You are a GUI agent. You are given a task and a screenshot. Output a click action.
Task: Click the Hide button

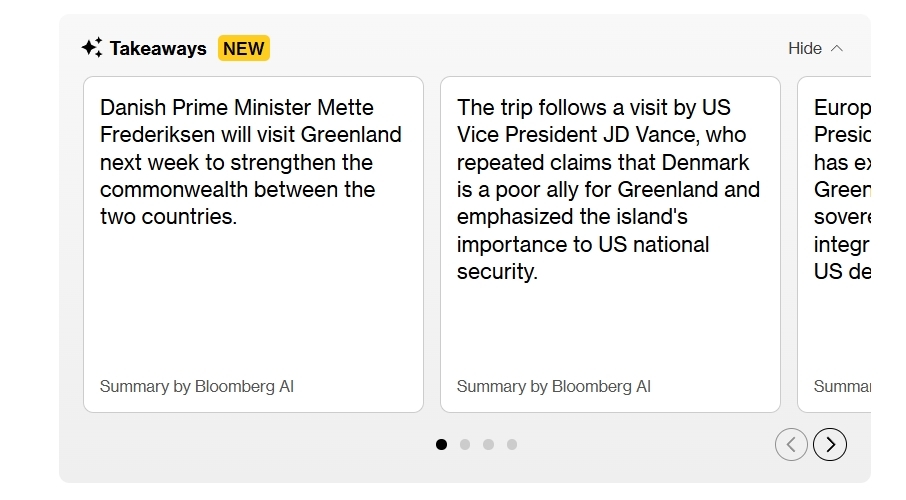click(x=805, y=48)
